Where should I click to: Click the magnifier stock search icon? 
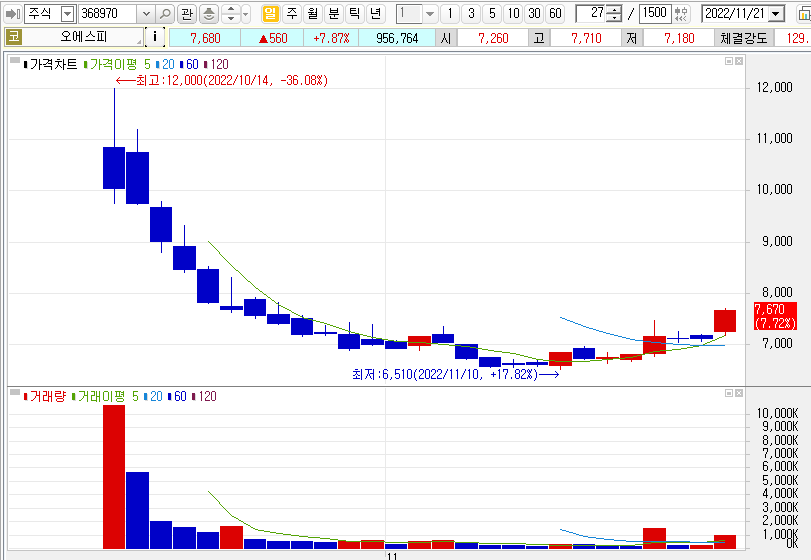pos(164,14)
